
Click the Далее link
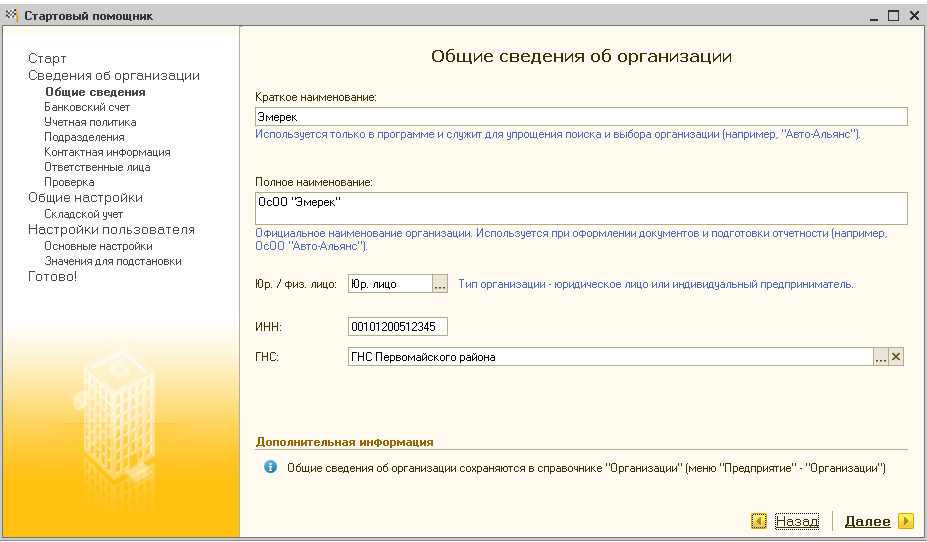pyautogui.click(x=867, y=521)
